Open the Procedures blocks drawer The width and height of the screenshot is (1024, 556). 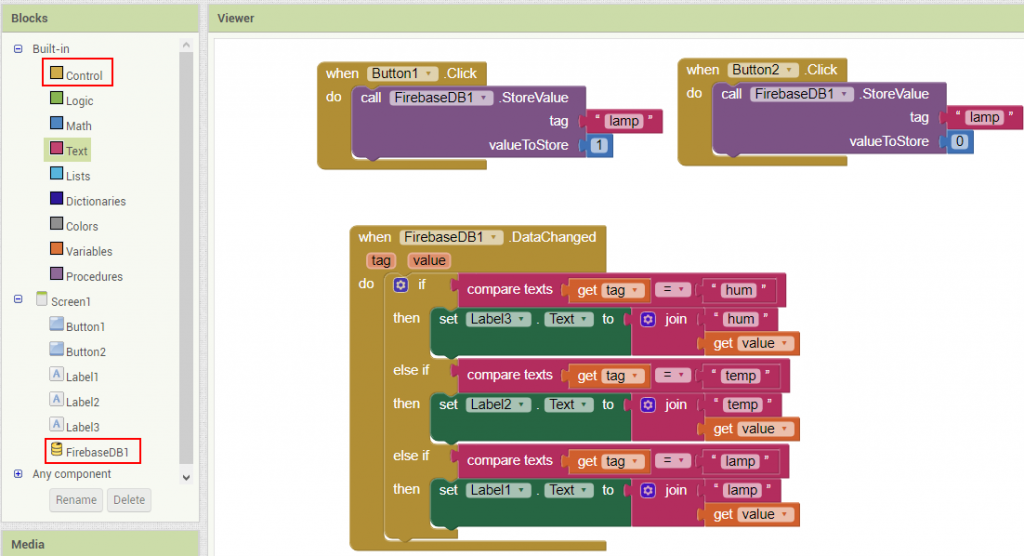pyautogui.click(x=87, y=276)
